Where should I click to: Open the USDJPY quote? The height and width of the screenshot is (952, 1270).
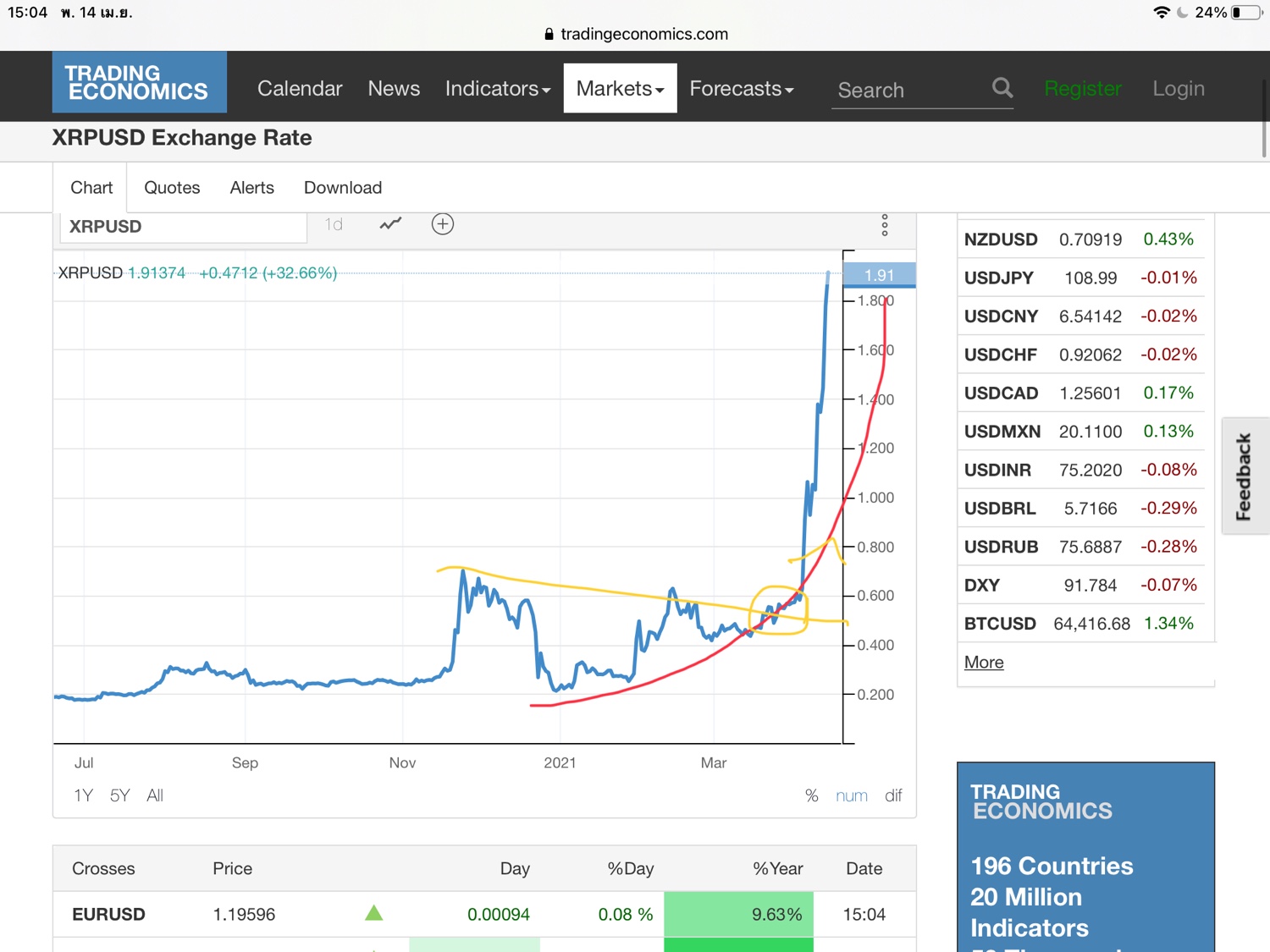click(999, 278)
